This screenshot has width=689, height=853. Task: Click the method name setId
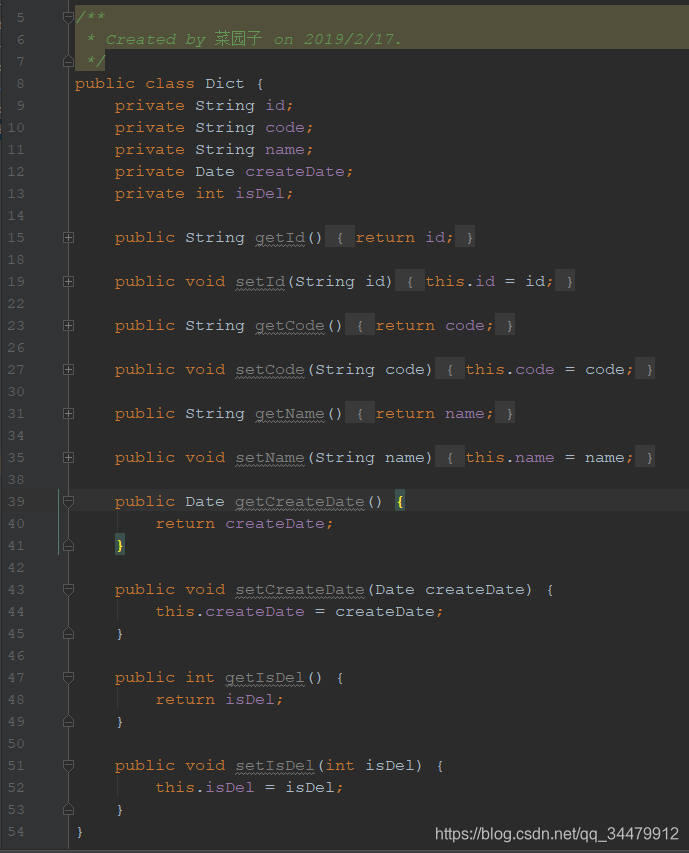(x=260, y=282)
